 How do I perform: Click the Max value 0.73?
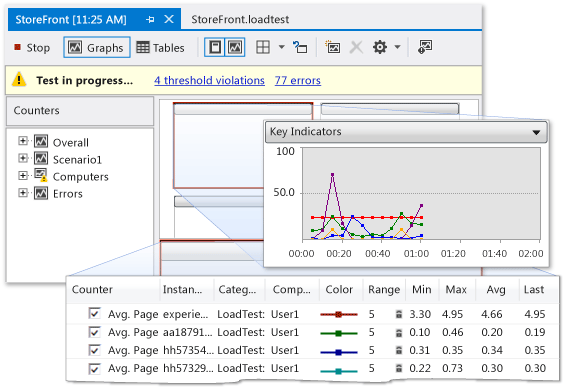452,368
